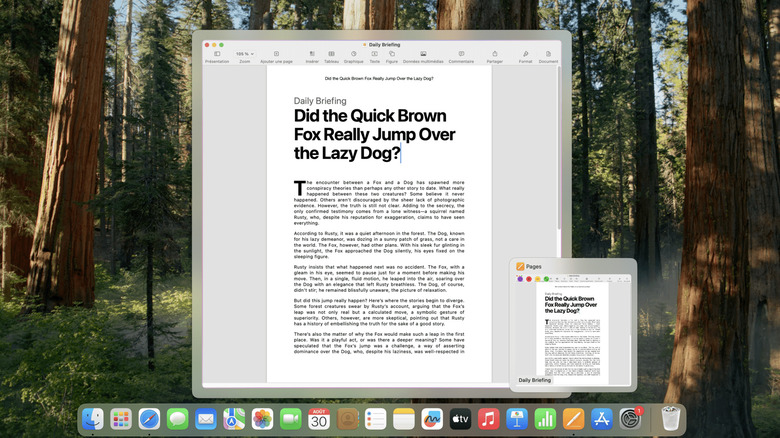This screenshot has width=780, height=438.
Task: Open the Insérer toolbar menu
Action: pos(312,57)
